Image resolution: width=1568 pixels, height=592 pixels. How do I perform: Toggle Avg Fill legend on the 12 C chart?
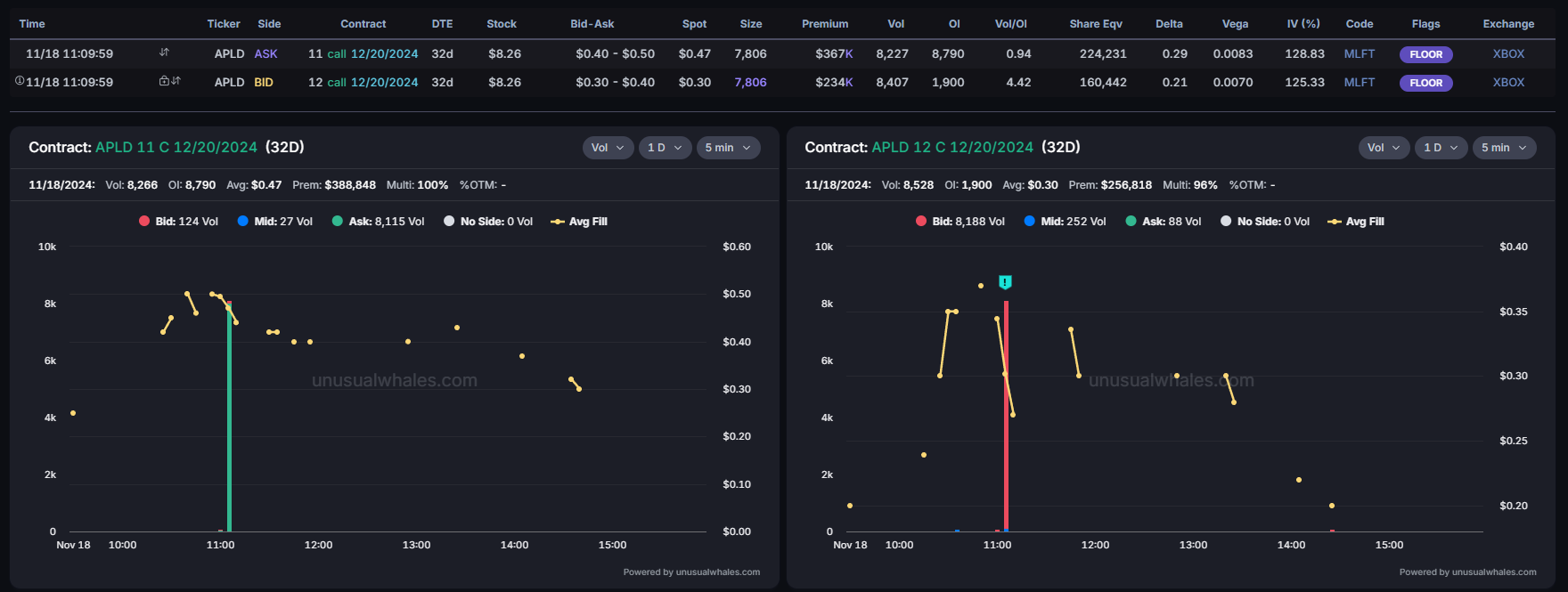(x=1356, y=222)
